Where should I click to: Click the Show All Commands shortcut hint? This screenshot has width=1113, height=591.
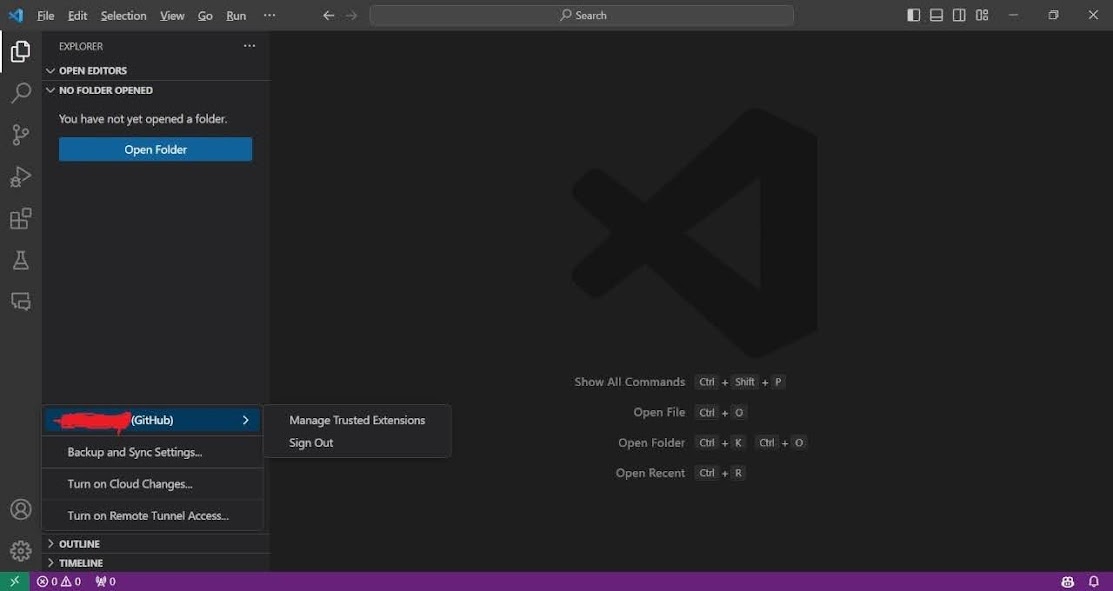(x=679, y=382)
